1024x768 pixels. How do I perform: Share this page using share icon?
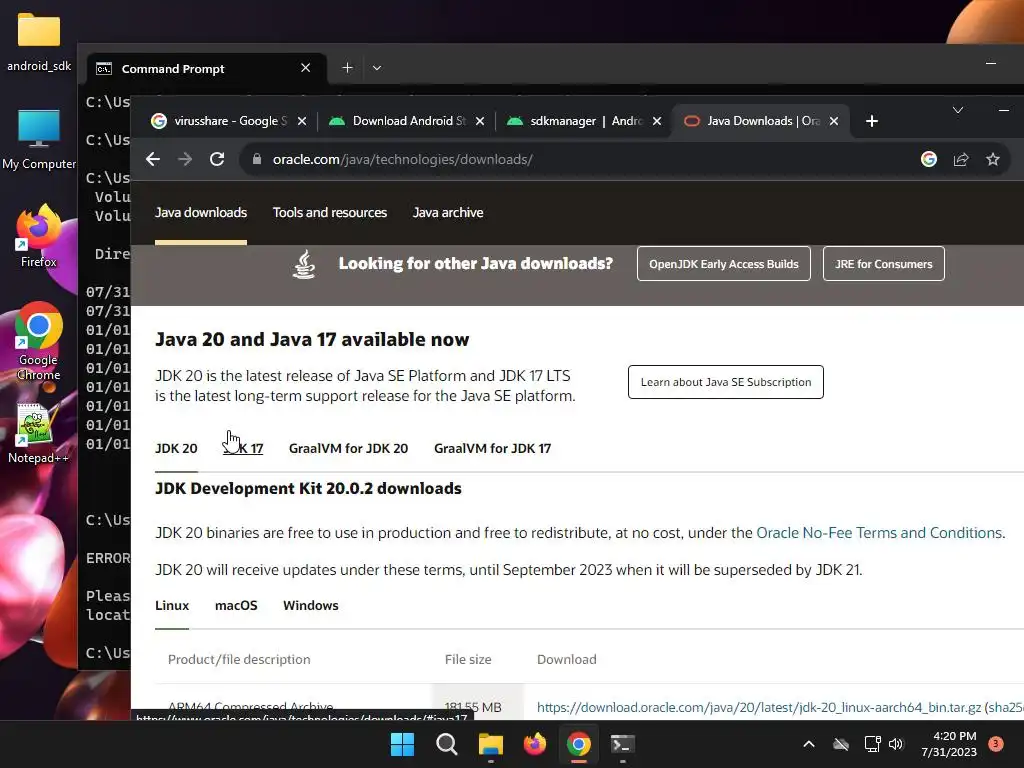point(961,159)
